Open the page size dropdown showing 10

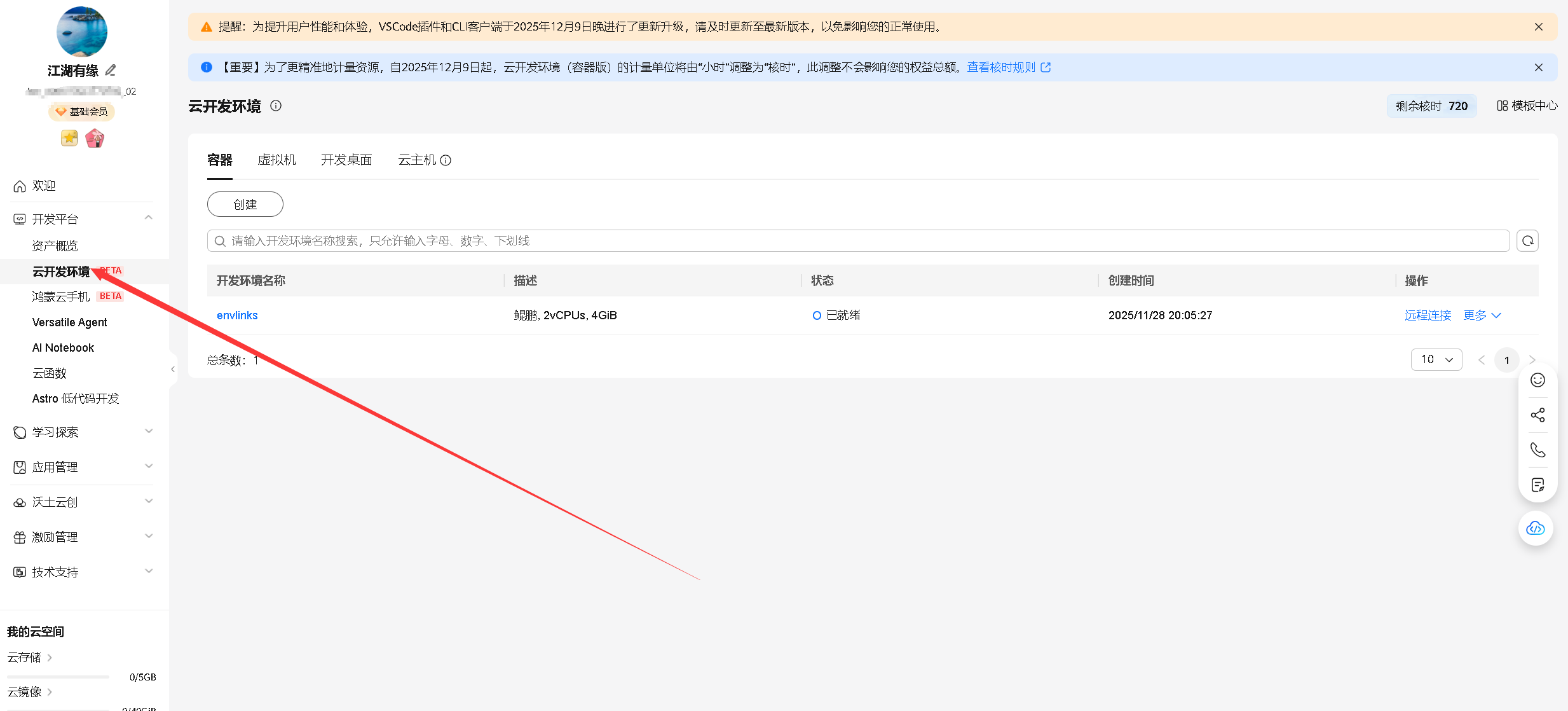pyautogui.click(x=1436, y=359)
